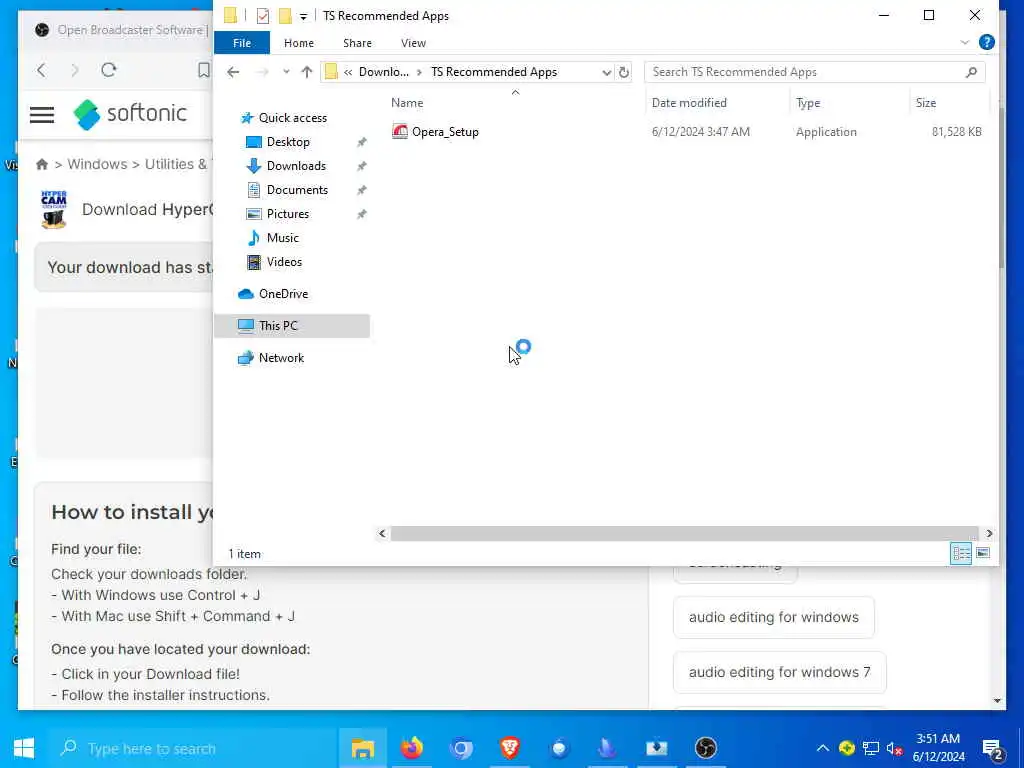
Task: Click the Properties quick access icon
Action: tap(263, 16)
